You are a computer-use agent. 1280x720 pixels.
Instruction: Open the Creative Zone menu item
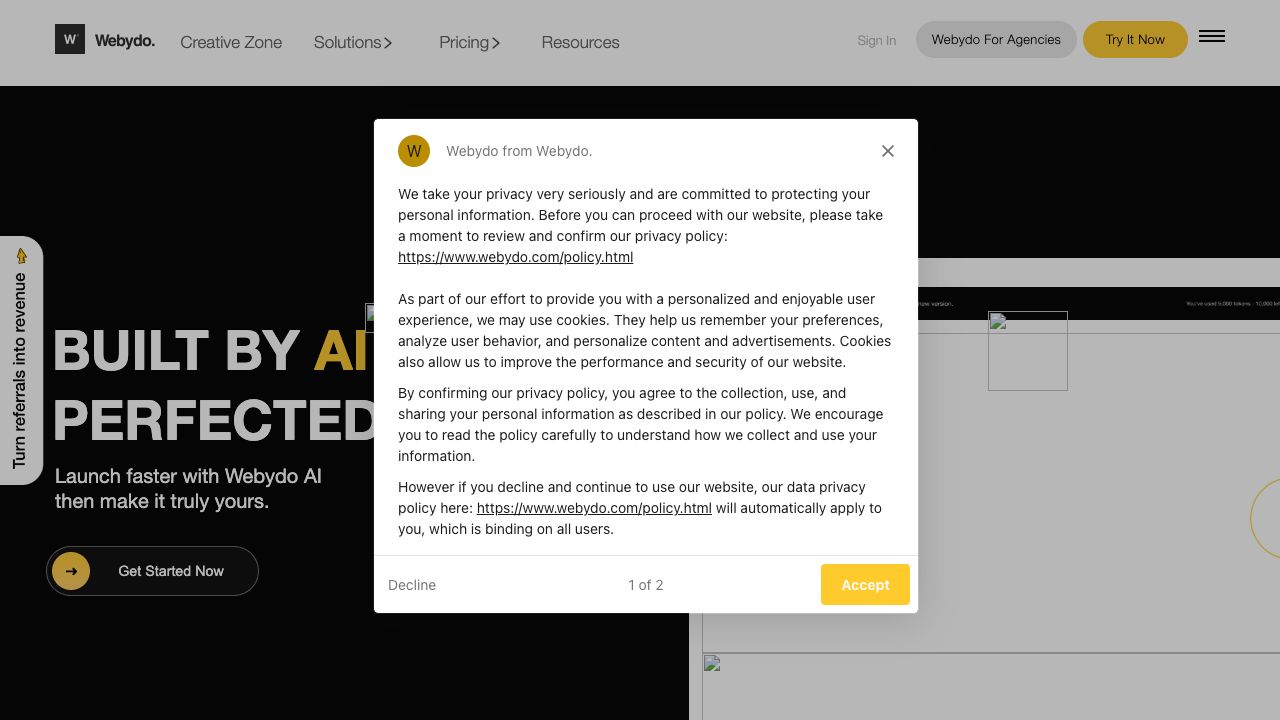click(231, 42)
